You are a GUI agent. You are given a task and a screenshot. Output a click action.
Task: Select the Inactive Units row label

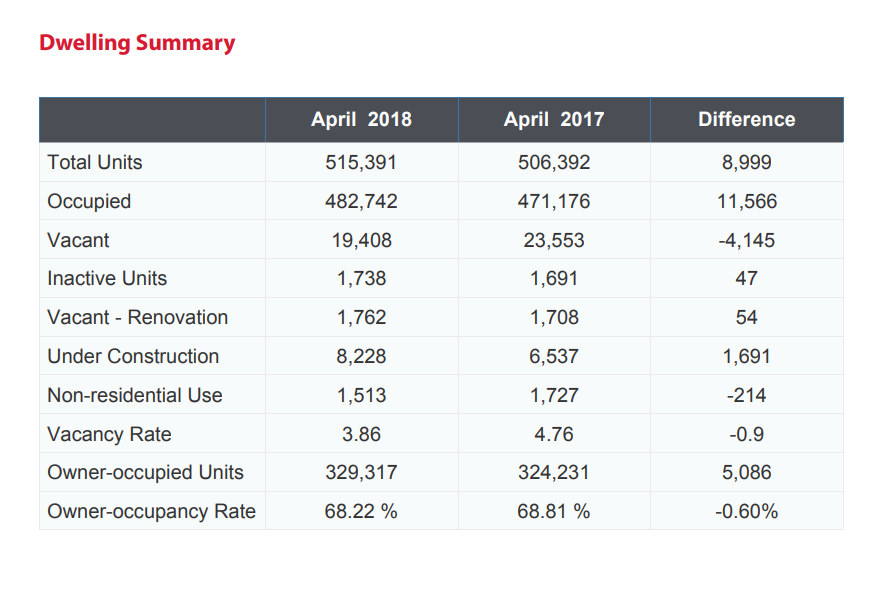(x=107, y=278)
